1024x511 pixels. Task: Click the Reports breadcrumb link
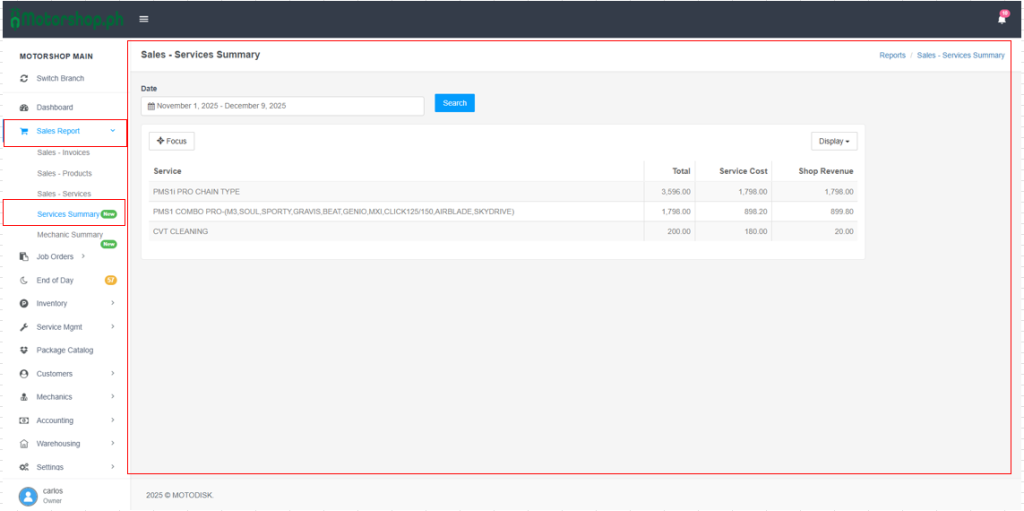[892, 56]
